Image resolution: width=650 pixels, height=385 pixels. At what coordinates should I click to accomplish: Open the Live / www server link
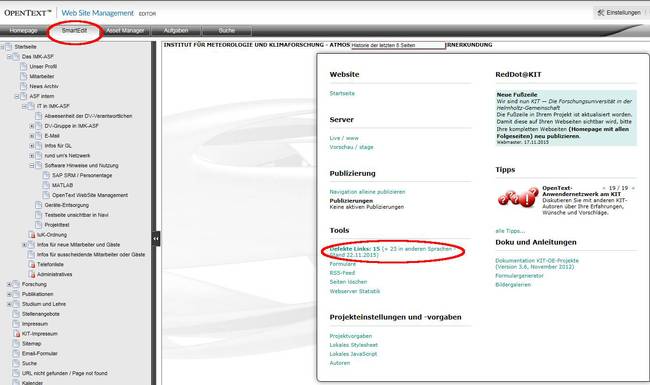point(344,138)
